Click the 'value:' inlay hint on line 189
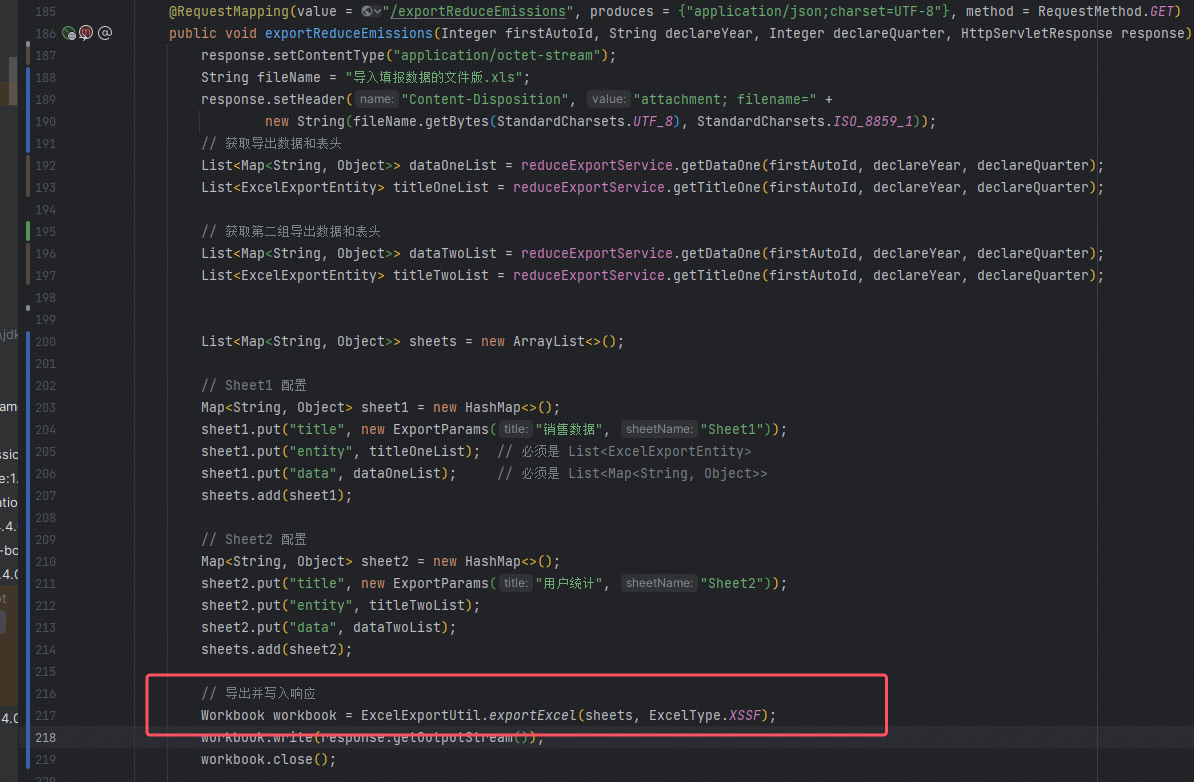 pyautogui.click(x=608, y=99)
